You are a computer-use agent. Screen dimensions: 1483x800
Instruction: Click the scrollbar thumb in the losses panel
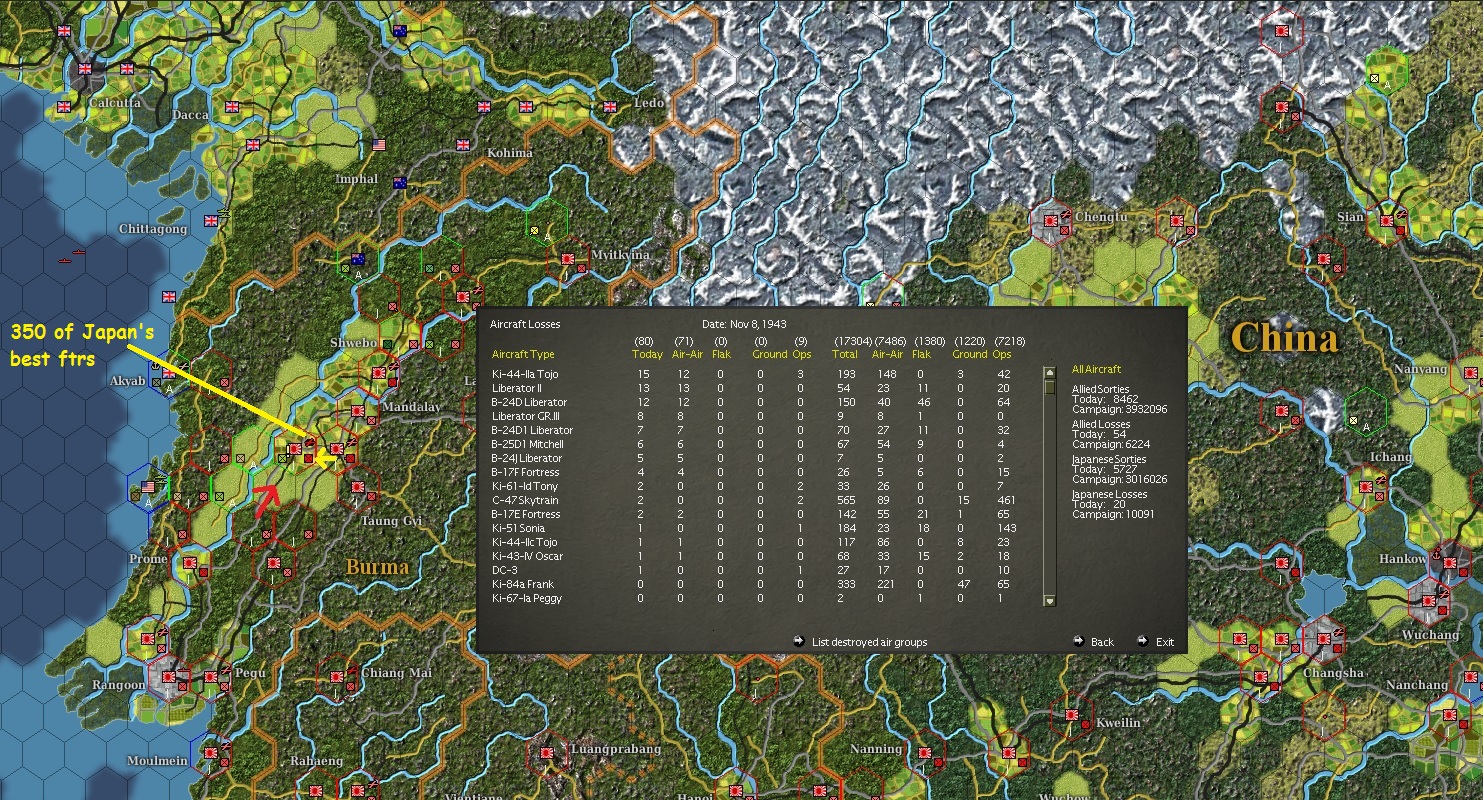point(1051,388)
